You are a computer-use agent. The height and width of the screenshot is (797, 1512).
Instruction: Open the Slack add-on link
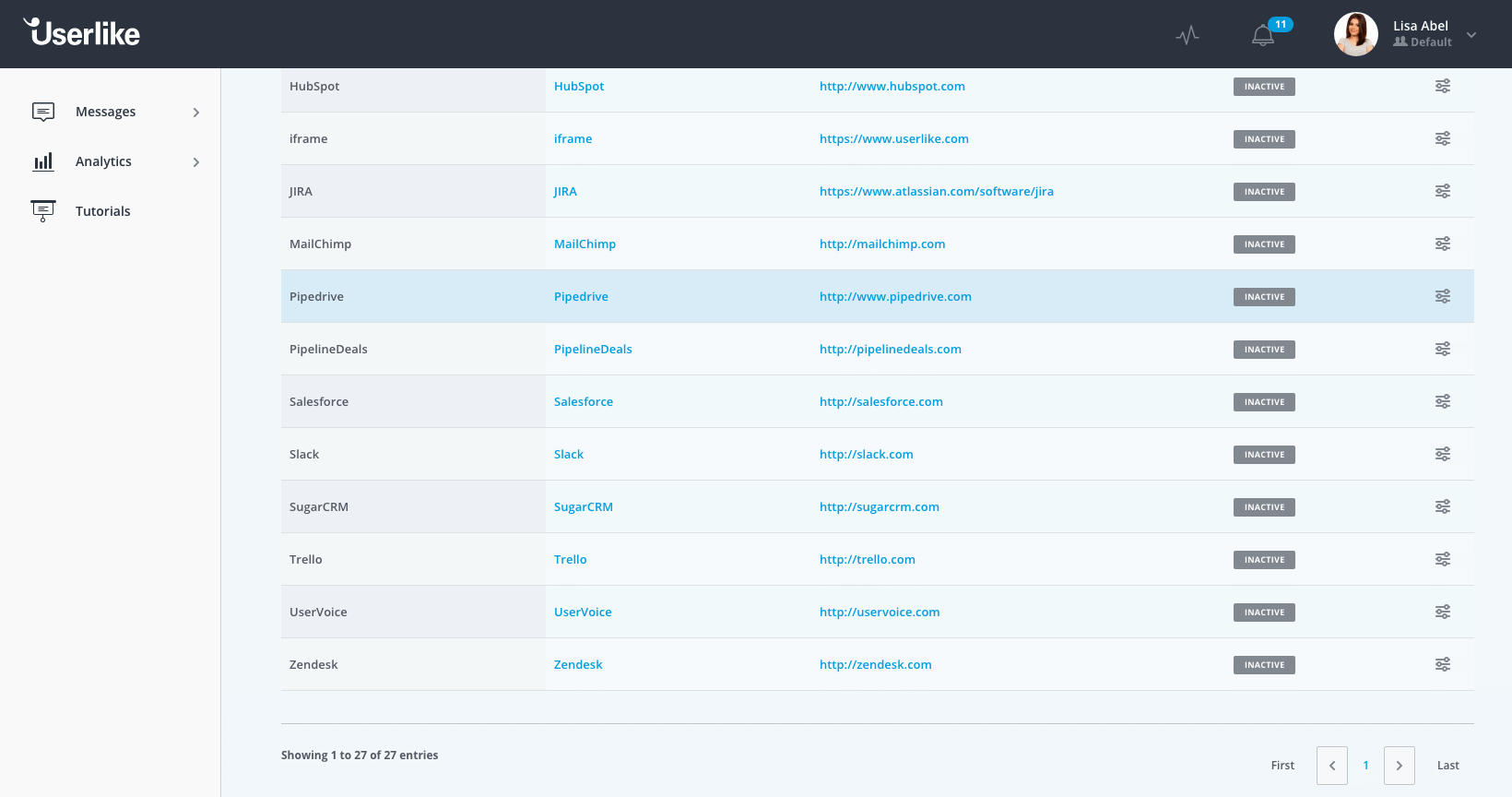[569, 454]
